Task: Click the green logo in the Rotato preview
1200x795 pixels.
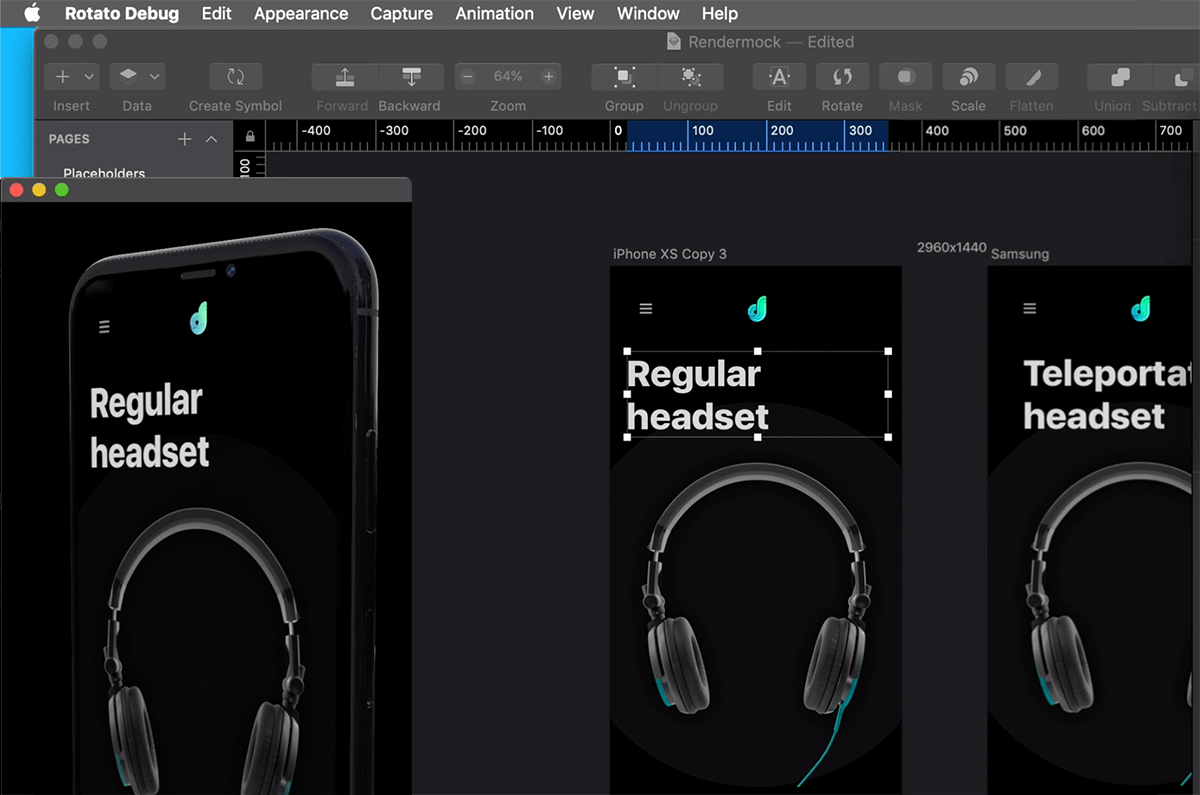Action: click(x=199, y=318)
